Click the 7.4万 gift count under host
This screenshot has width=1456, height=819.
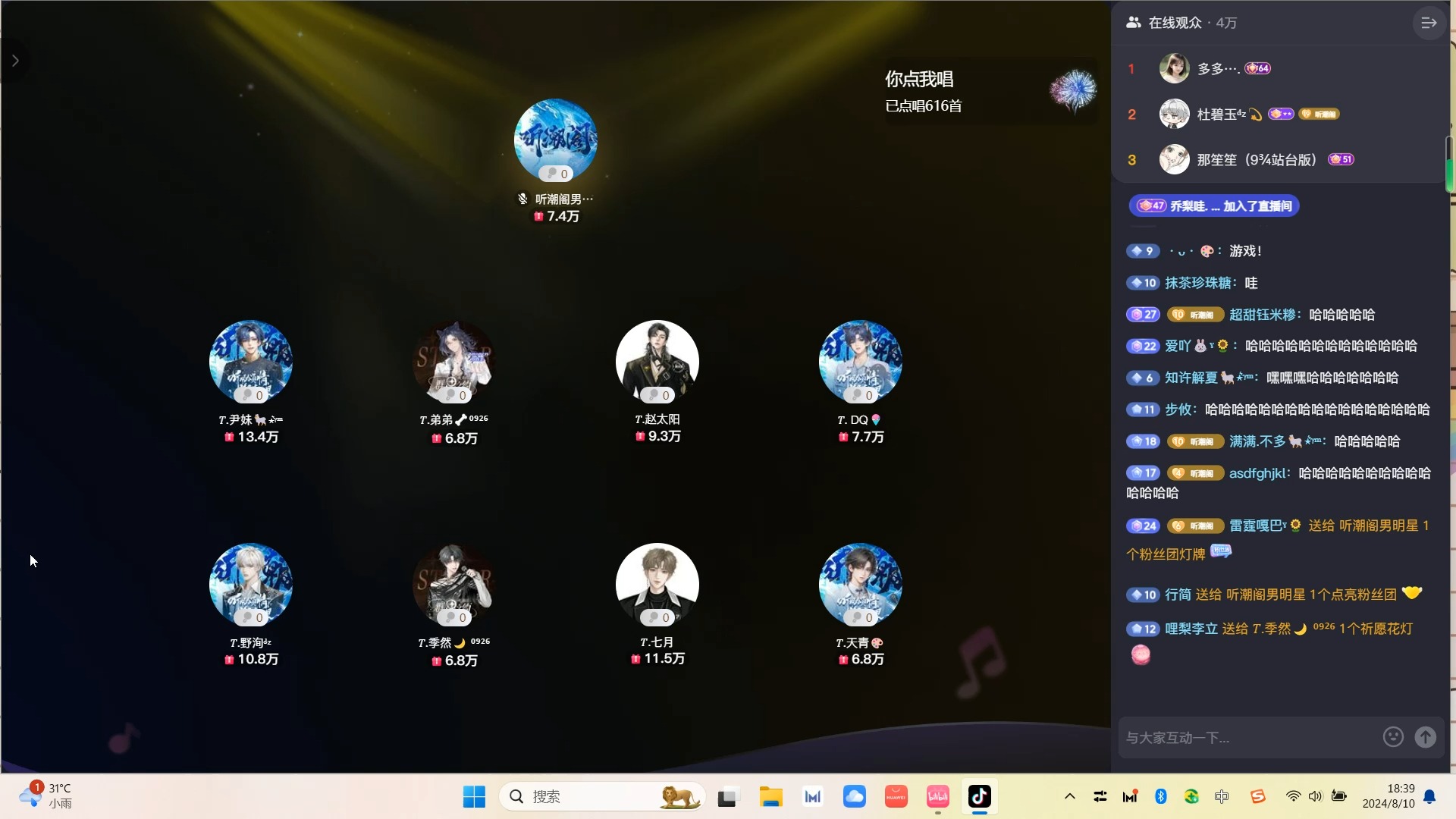(557, 216)
